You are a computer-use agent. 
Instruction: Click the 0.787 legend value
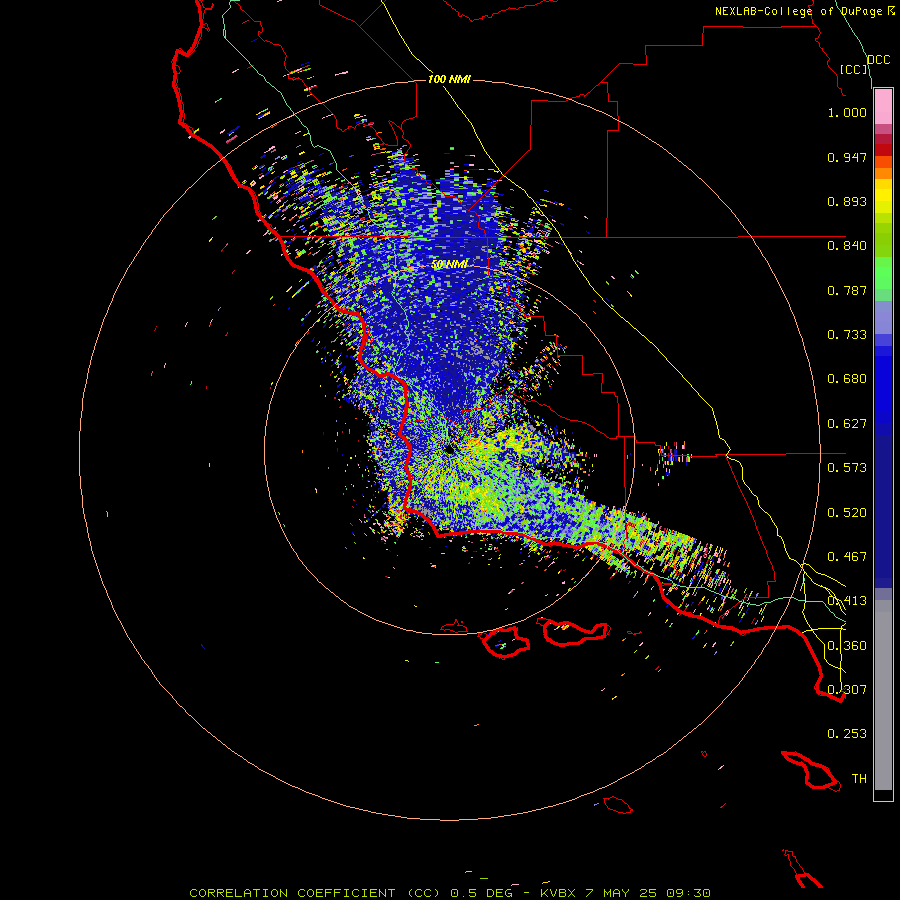[847, 290]
